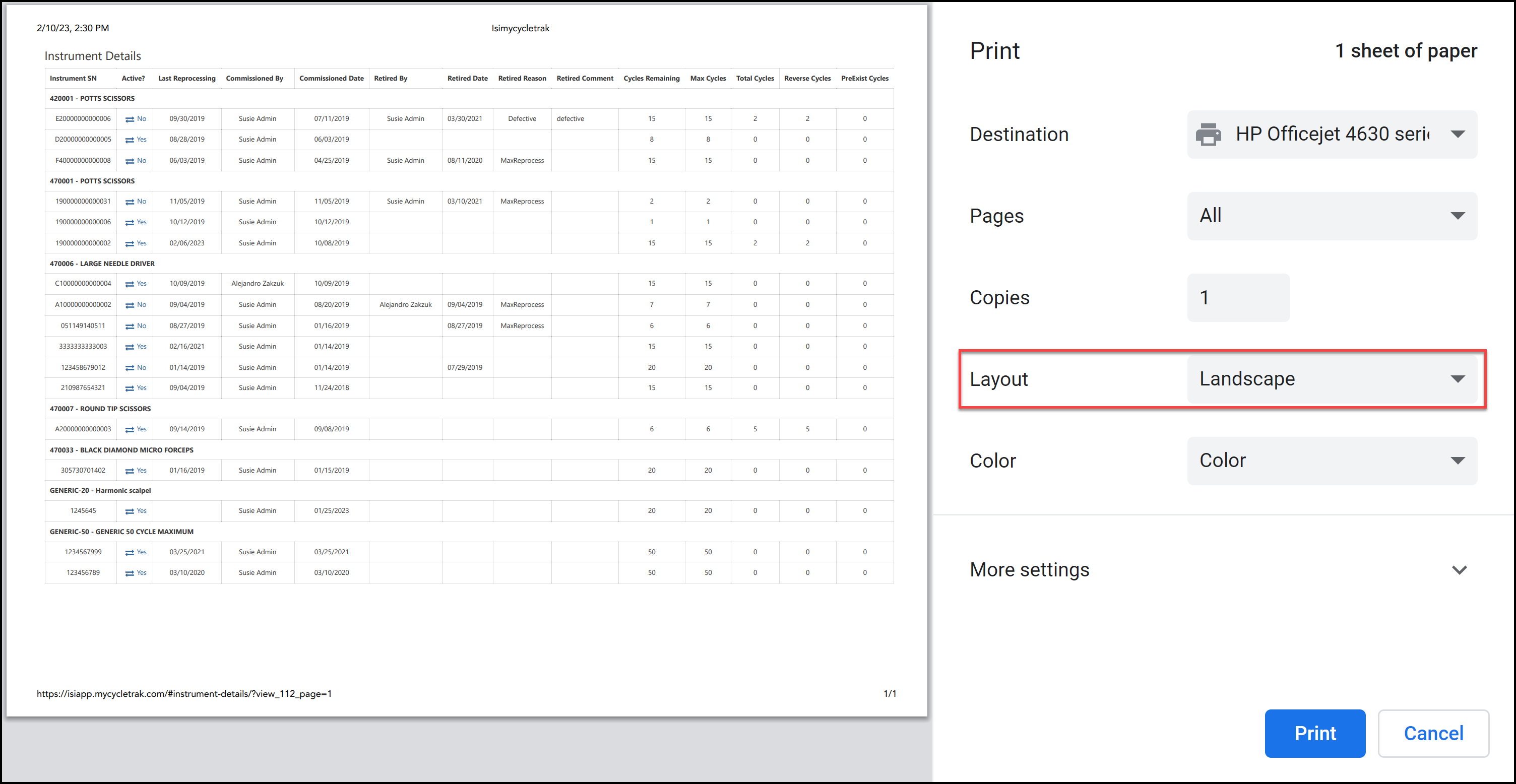Click printer icon in Destination field
This screenshot has height=784, width=1516.
pos(1208,135)
